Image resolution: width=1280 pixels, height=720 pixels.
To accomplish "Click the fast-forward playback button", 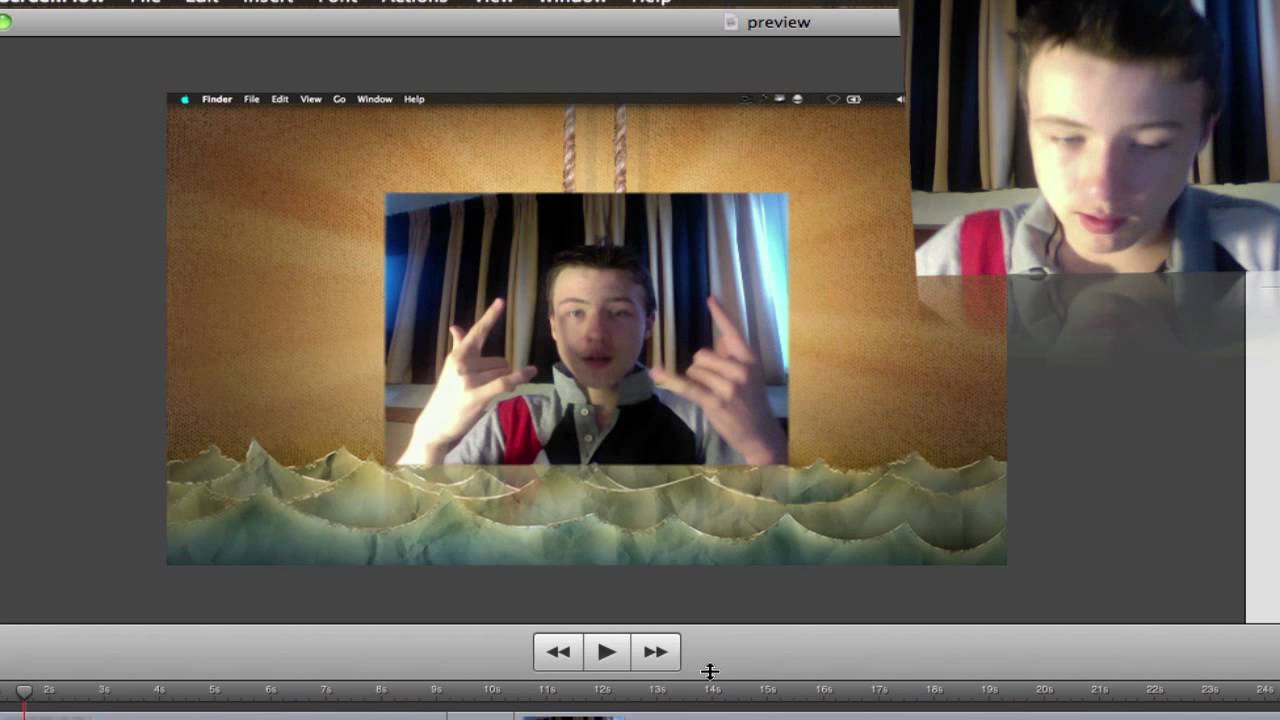I will click(656, 652).
